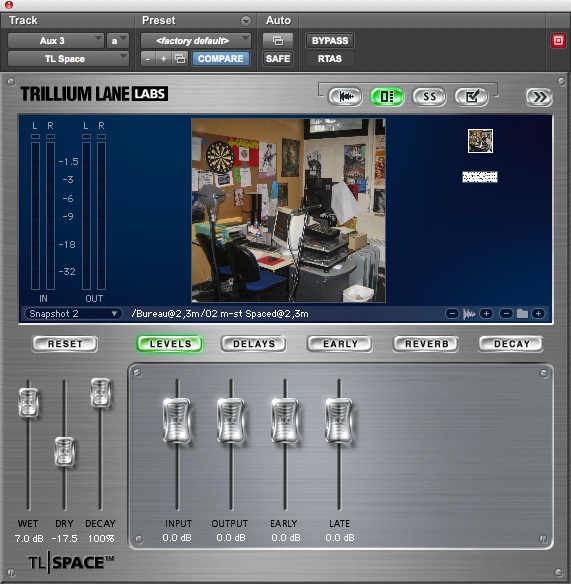Click next folder plus beside folder icon

tap(538, 314)
